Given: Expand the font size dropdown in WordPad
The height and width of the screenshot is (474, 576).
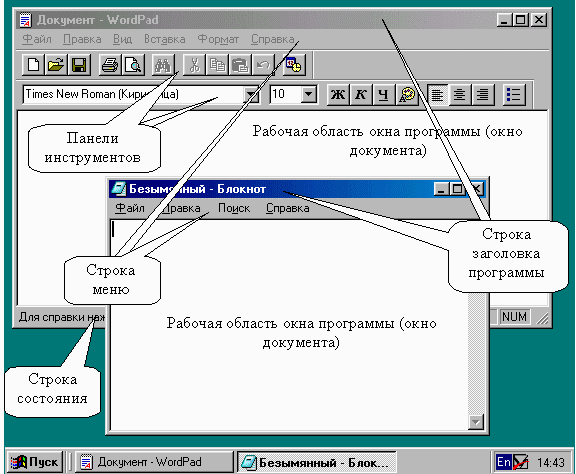Looking at the screenshot, I should coord(309,94).
